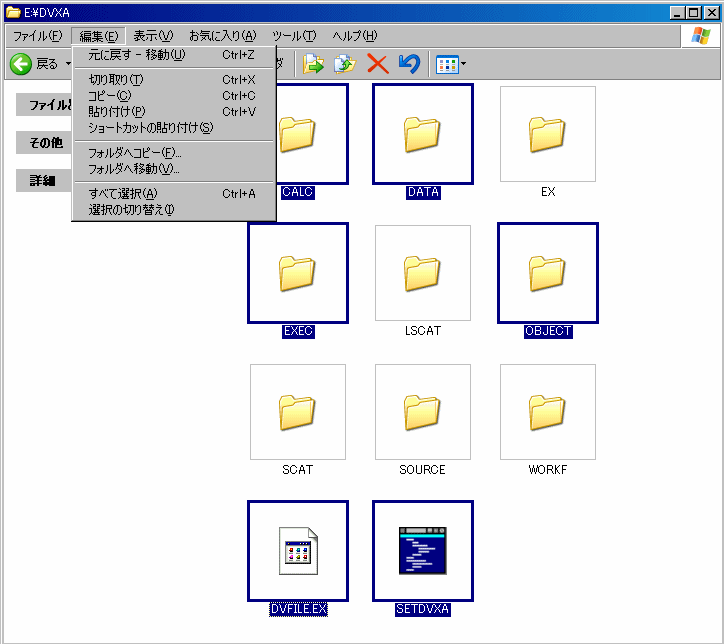Select the SETDVXA batch file icon
Screen dimensions: 724x644
coord(422,551)
